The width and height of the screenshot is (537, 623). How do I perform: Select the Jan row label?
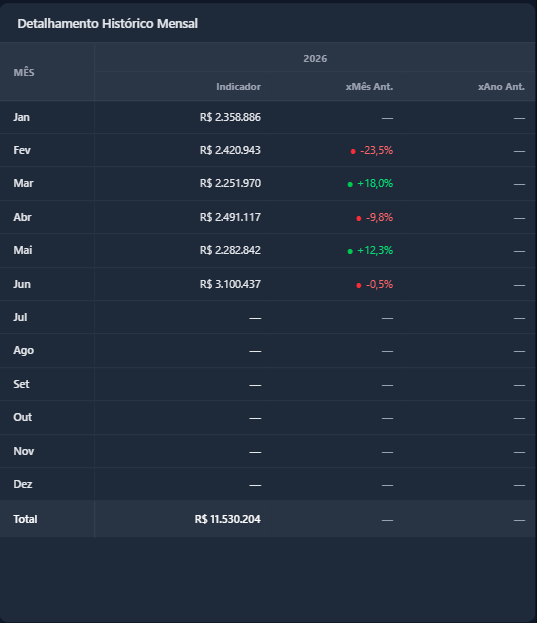(x=21, y=117)
